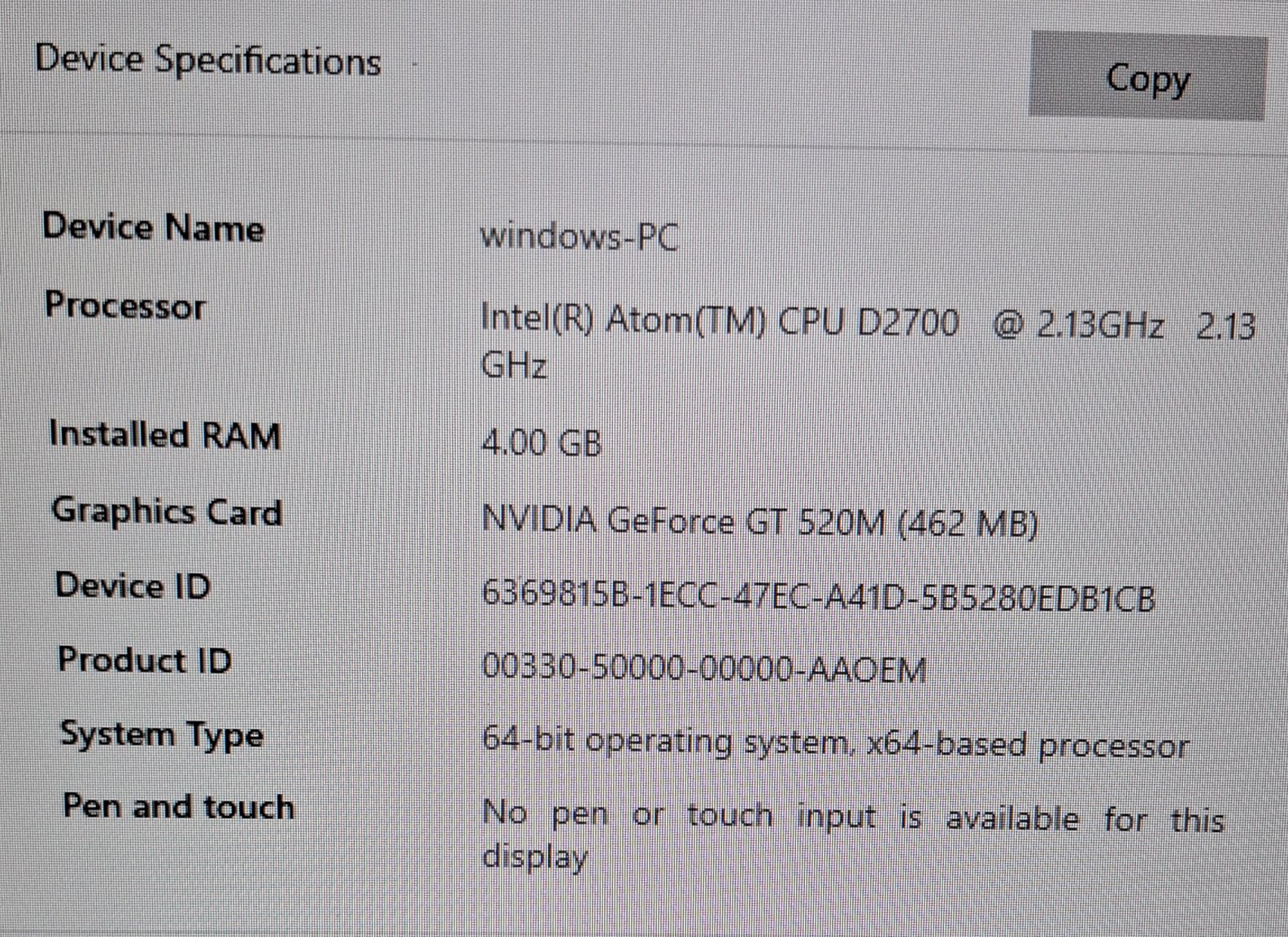The width and height of the screenshot is (1288, 937).
Task: Click the Device ID label
Action: (133, 586)
